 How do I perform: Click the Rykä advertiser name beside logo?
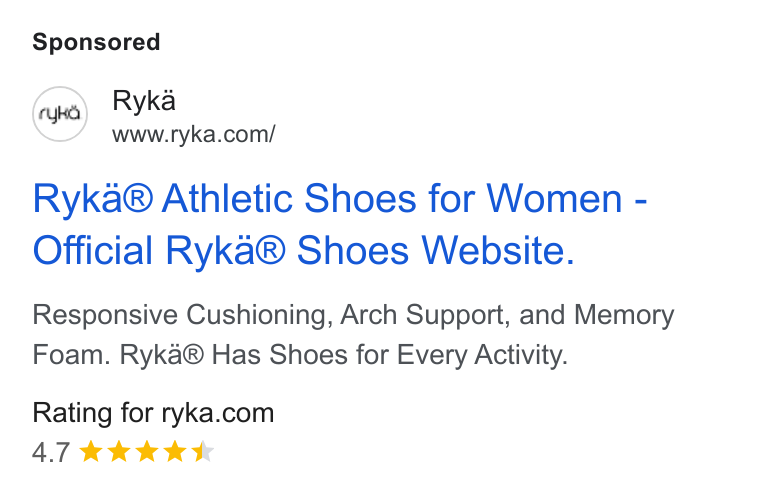[143, 100]
